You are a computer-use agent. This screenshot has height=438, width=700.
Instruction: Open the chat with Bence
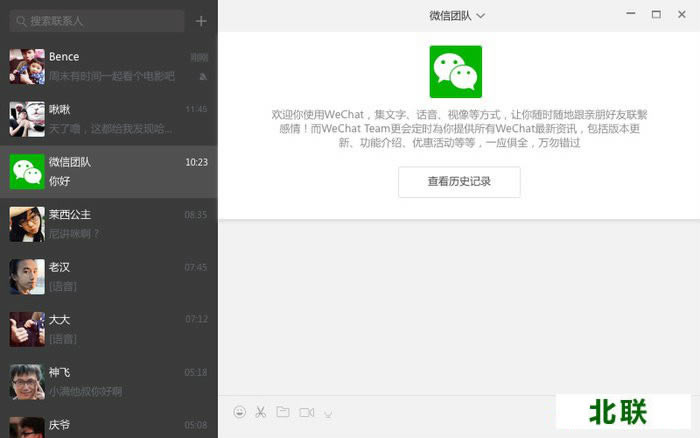[x=108, y=66]
